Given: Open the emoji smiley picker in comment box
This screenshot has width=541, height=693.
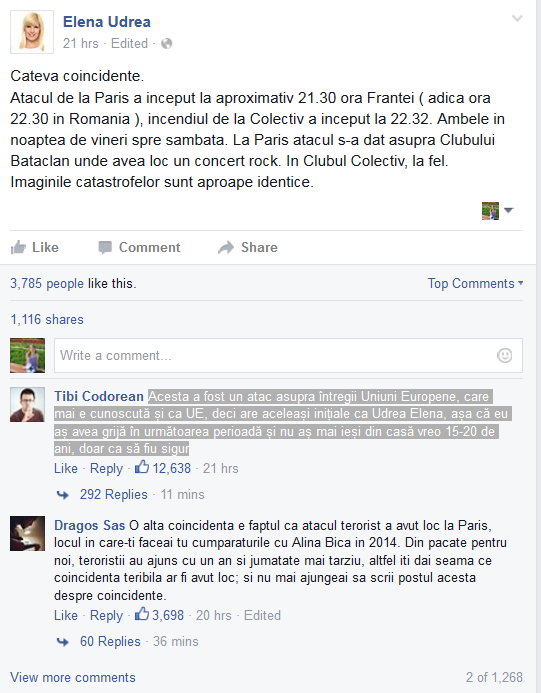Looking at the screenshot, I should (504, 355).
